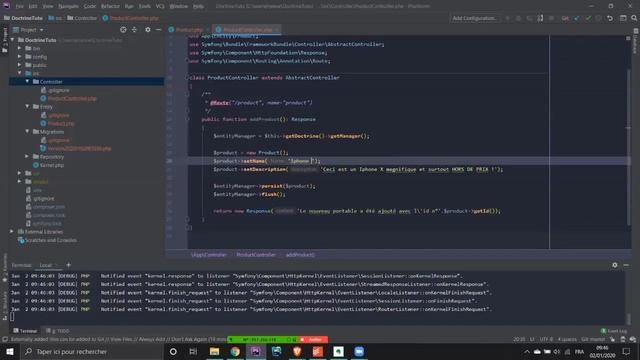Screen dimensions: 640x360
Task: Expand the config folder
Action: coord(20,57)
